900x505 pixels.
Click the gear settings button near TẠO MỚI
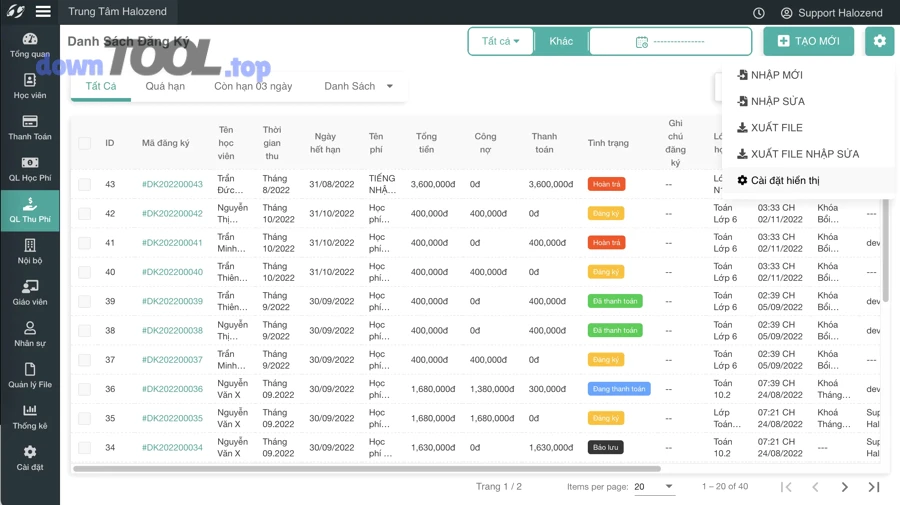pos(879,41)
